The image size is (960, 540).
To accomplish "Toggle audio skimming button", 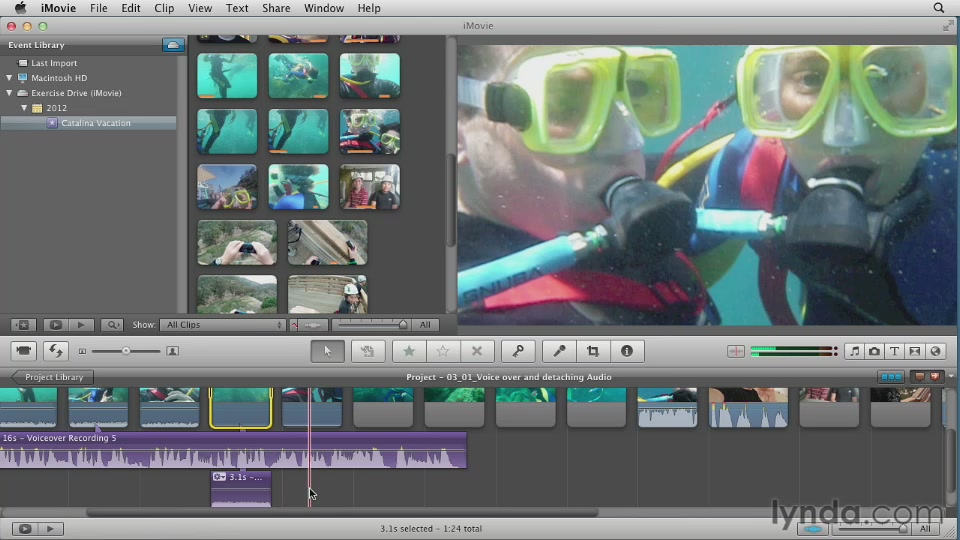I will [295, 325].
